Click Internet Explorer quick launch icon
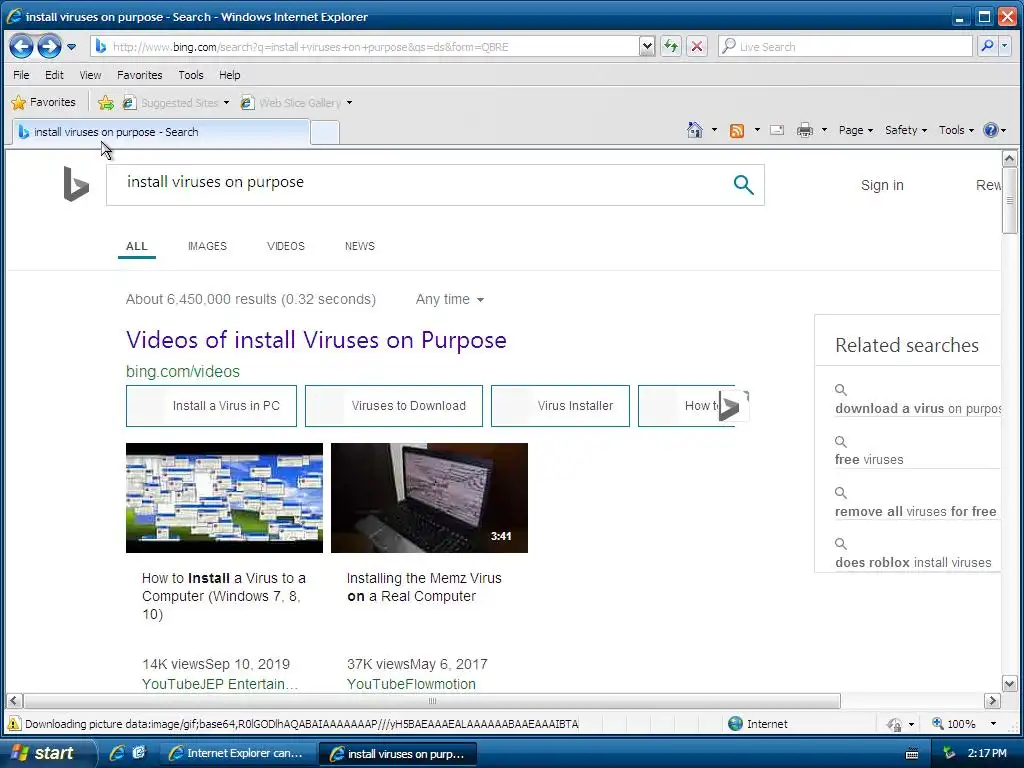 (x=118, y=753)
